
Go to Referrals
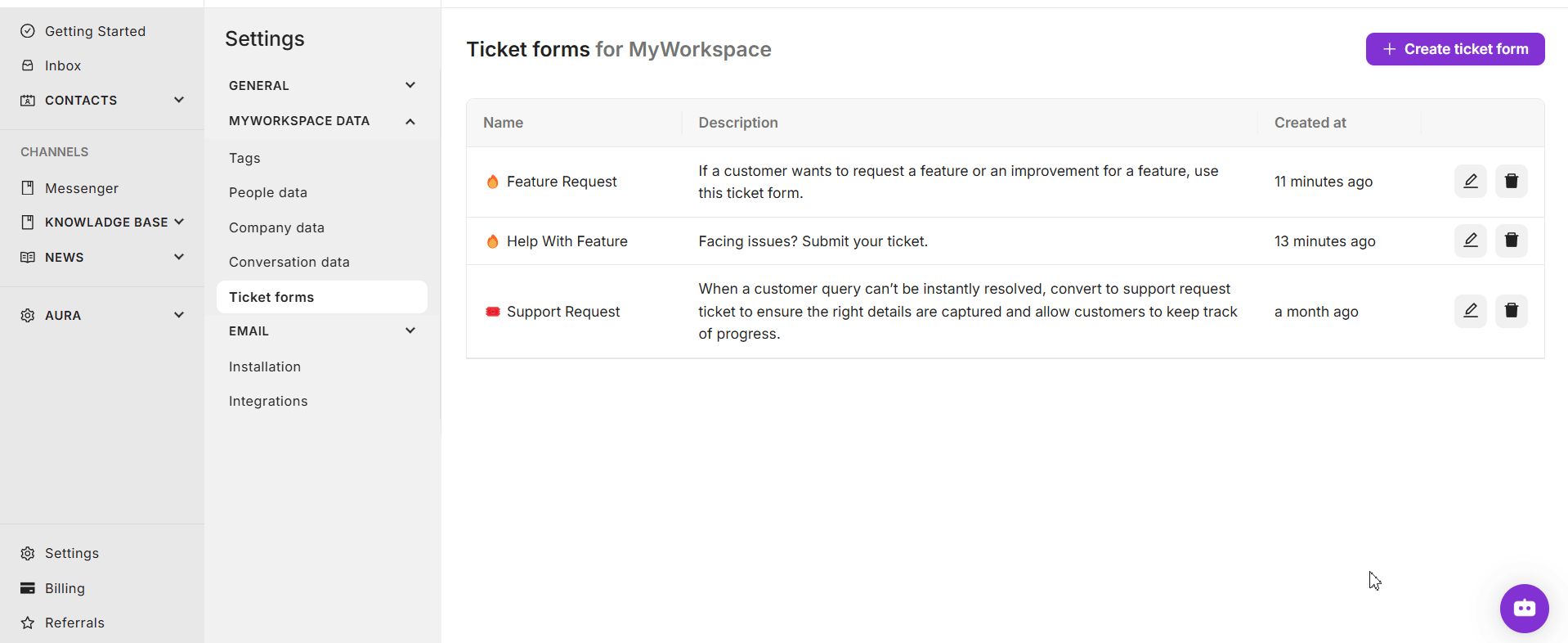tap(74, 623)
